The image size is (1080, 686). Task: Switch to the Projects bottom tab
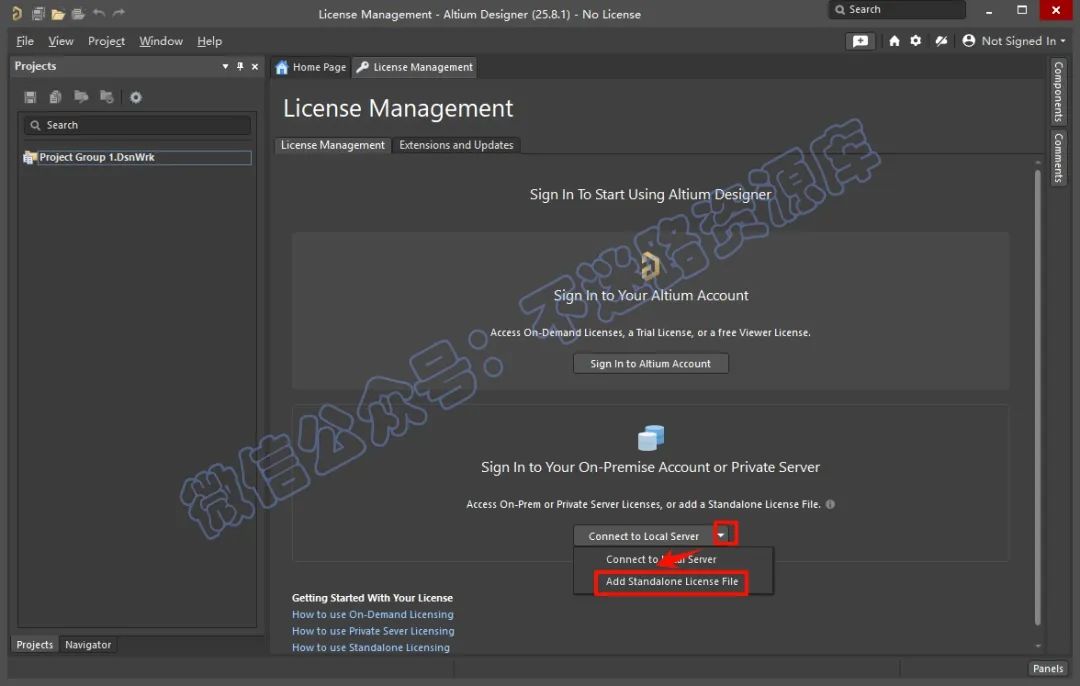[34, 645]
